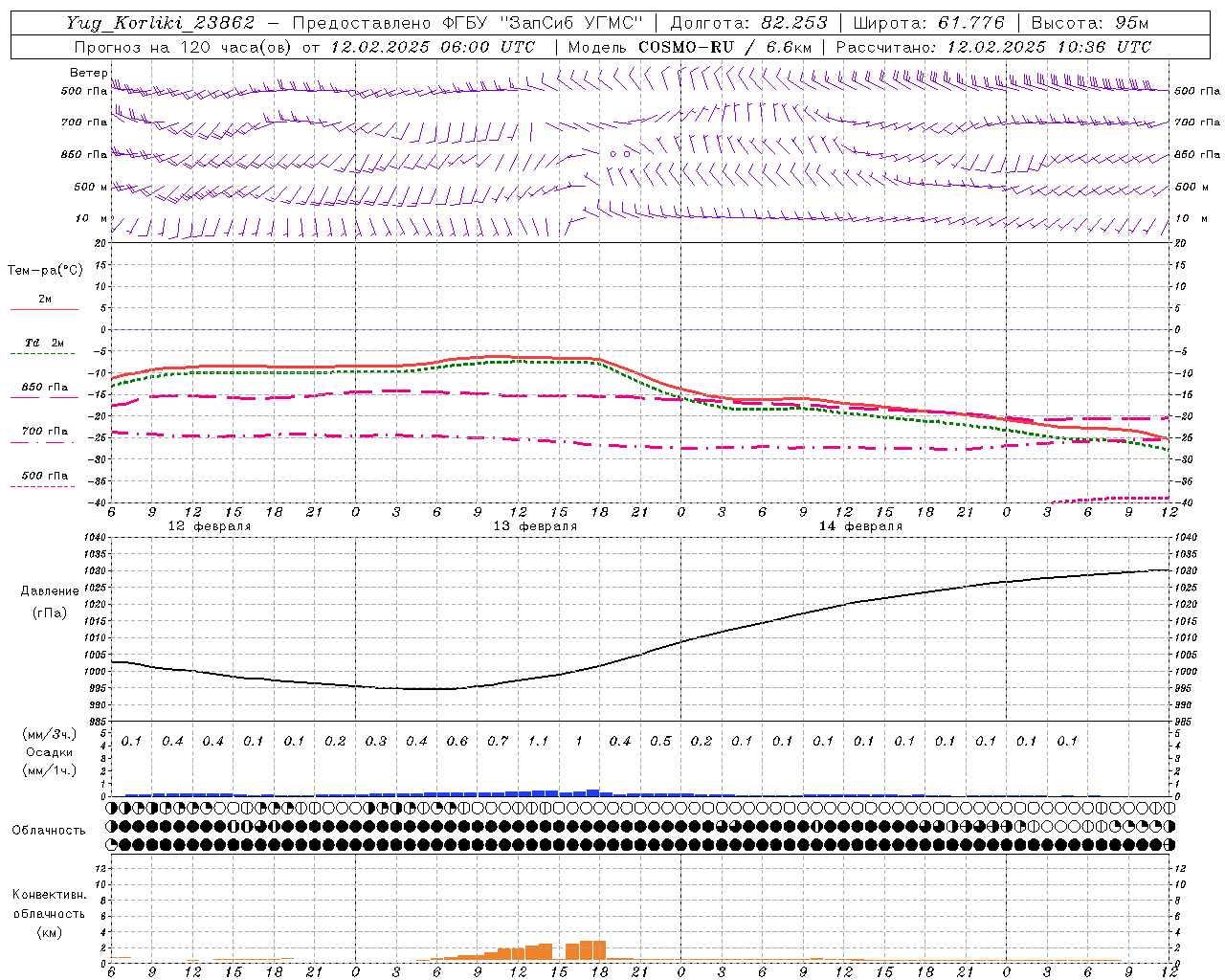Image resolution: width=1225 pixels, height=980 pixels.
Task: Click the 'Td 2м' dew point legend entry
Action: click(x=44, y=343)
